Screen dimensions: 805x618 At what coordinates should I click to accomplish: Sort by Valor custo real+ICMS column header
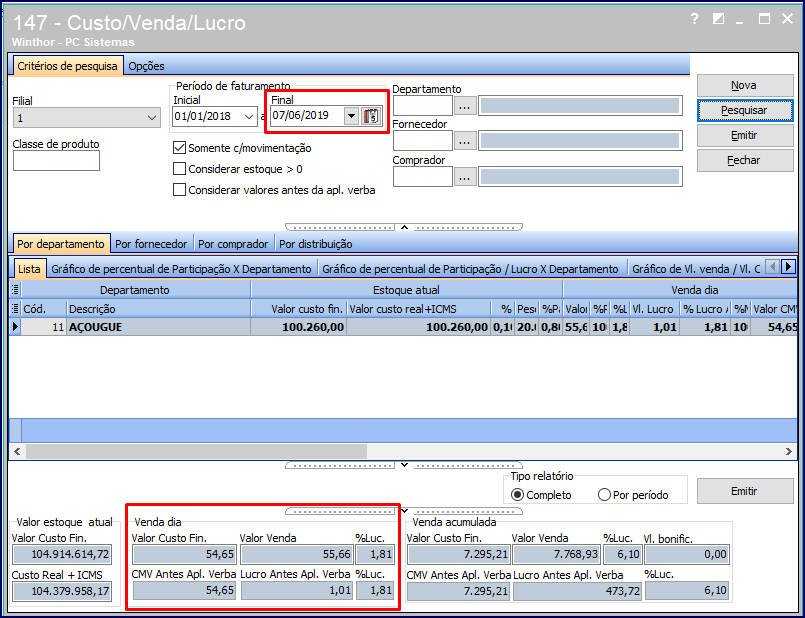pos(418,309)
